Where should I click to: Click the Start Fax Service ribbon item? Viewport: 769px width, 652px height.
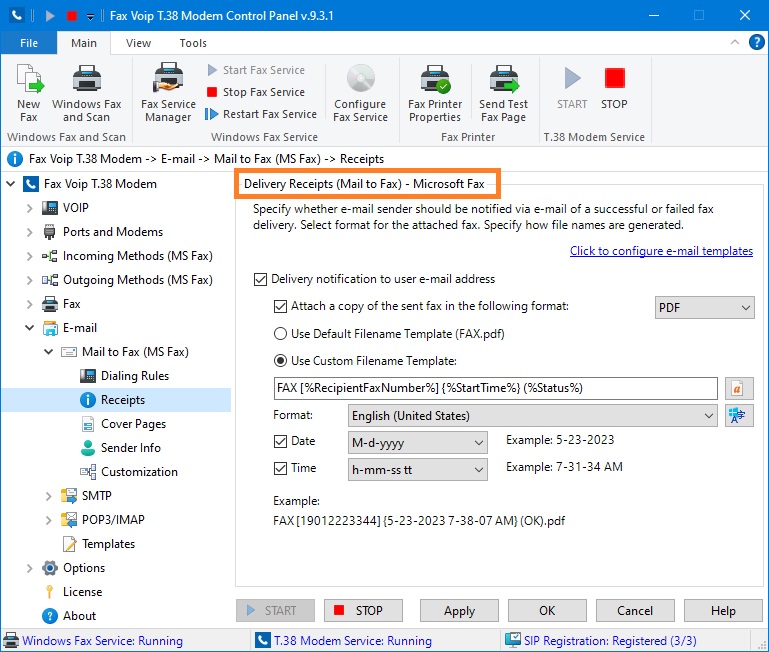click(256, 70)
